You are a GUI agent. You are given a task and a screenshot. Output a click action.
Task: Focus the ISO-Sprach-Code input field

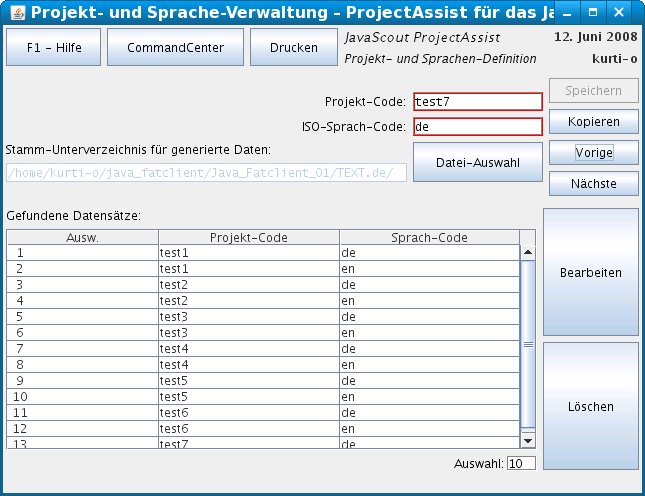477,127
